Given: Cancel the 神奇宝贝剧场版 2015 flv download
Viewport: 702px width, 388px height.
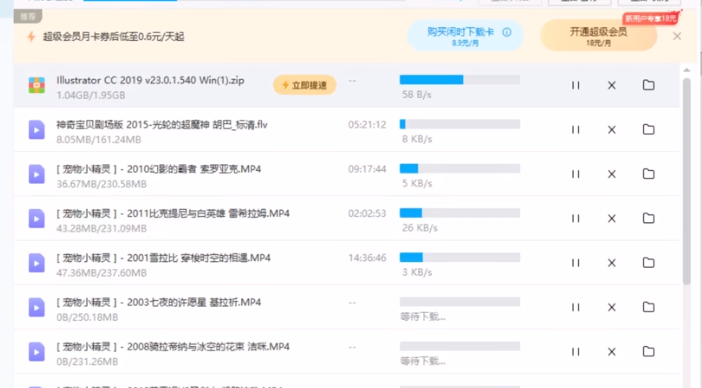Looking at the screenshot, I should click(x=612, y=129).
